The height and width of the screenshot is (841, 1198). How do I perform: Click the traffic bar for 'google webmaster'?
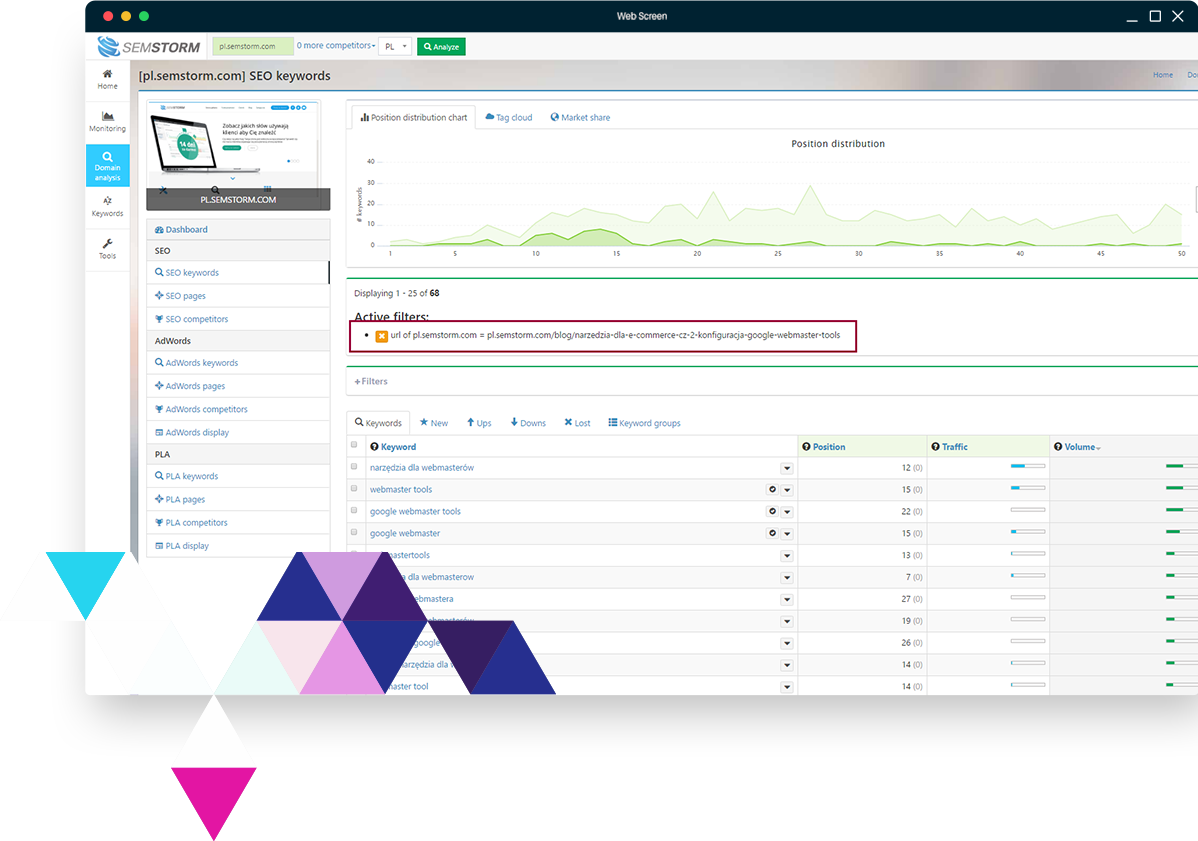1027,533
